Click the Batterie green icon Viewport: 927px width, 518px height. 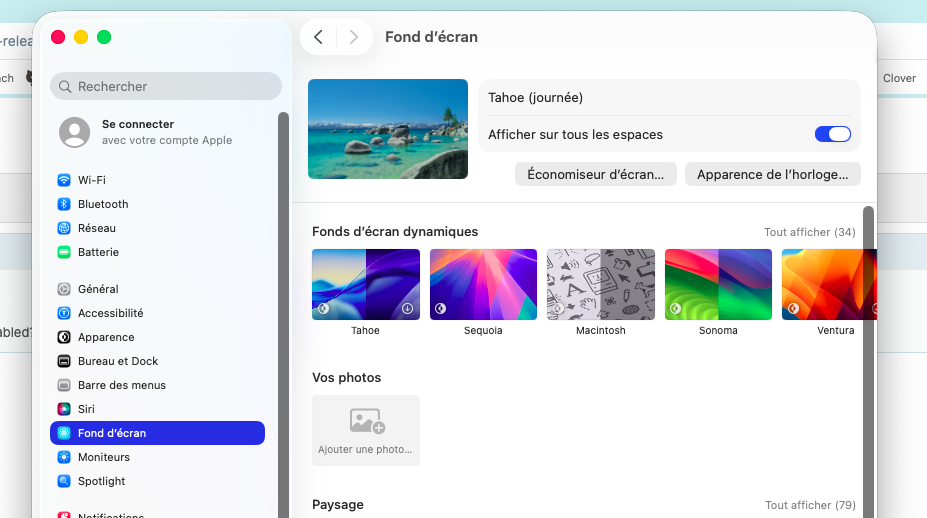click(x=64, y=252)
